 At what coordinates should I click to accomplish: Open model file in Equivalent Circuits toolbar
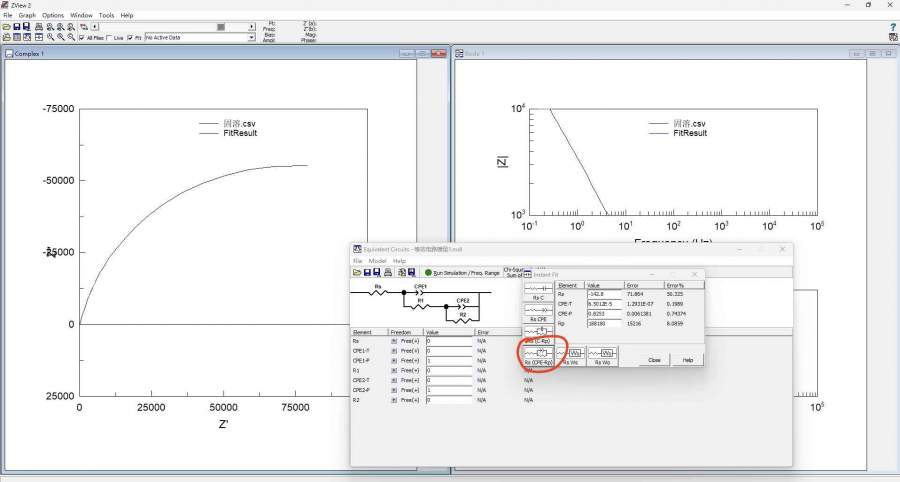tap(357, 272)
